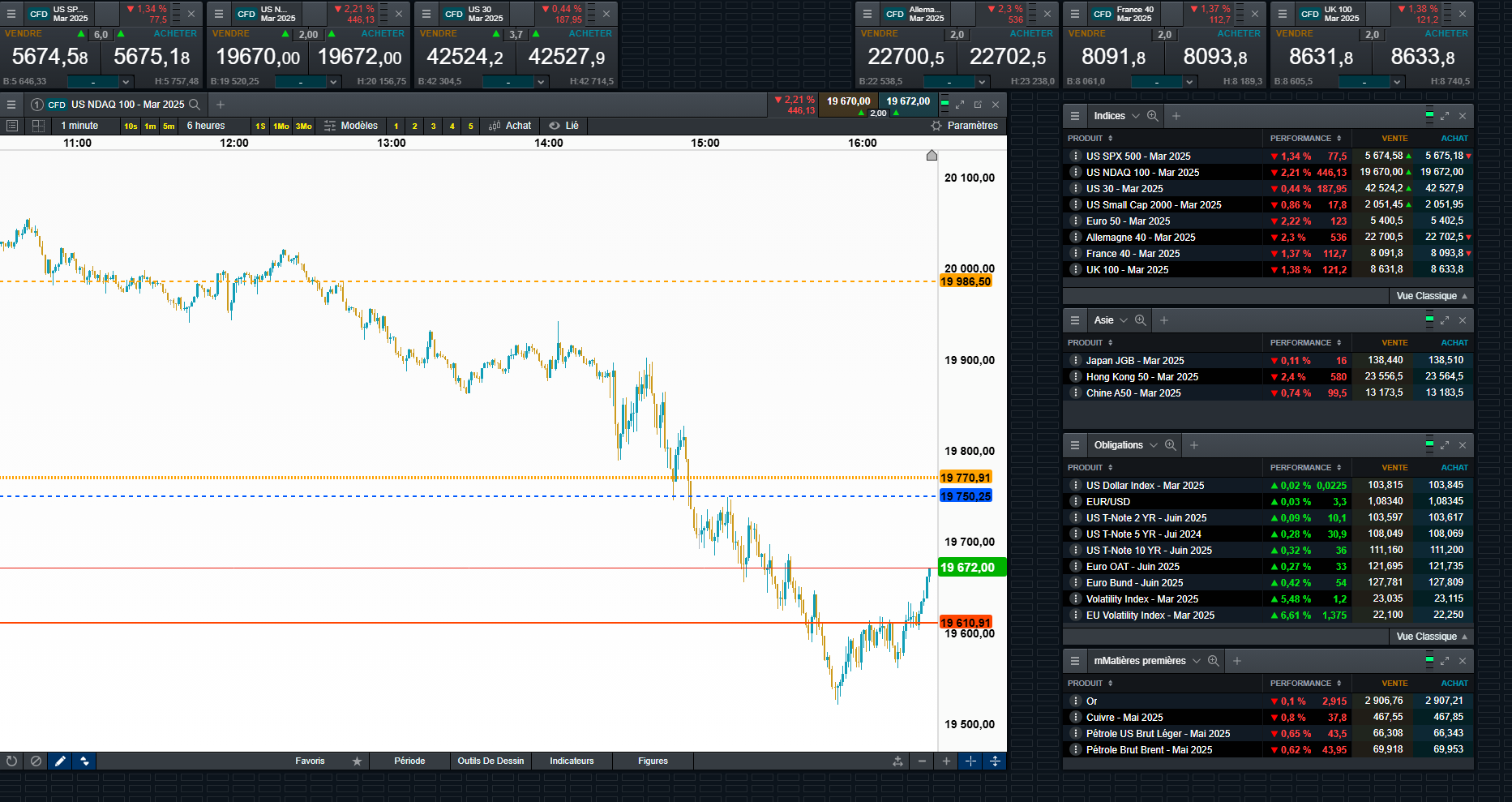This screenshot has width=1512, height=802.
Task: Click magnifier search icon in Indices panel
Action: (x=1152, y=116)
